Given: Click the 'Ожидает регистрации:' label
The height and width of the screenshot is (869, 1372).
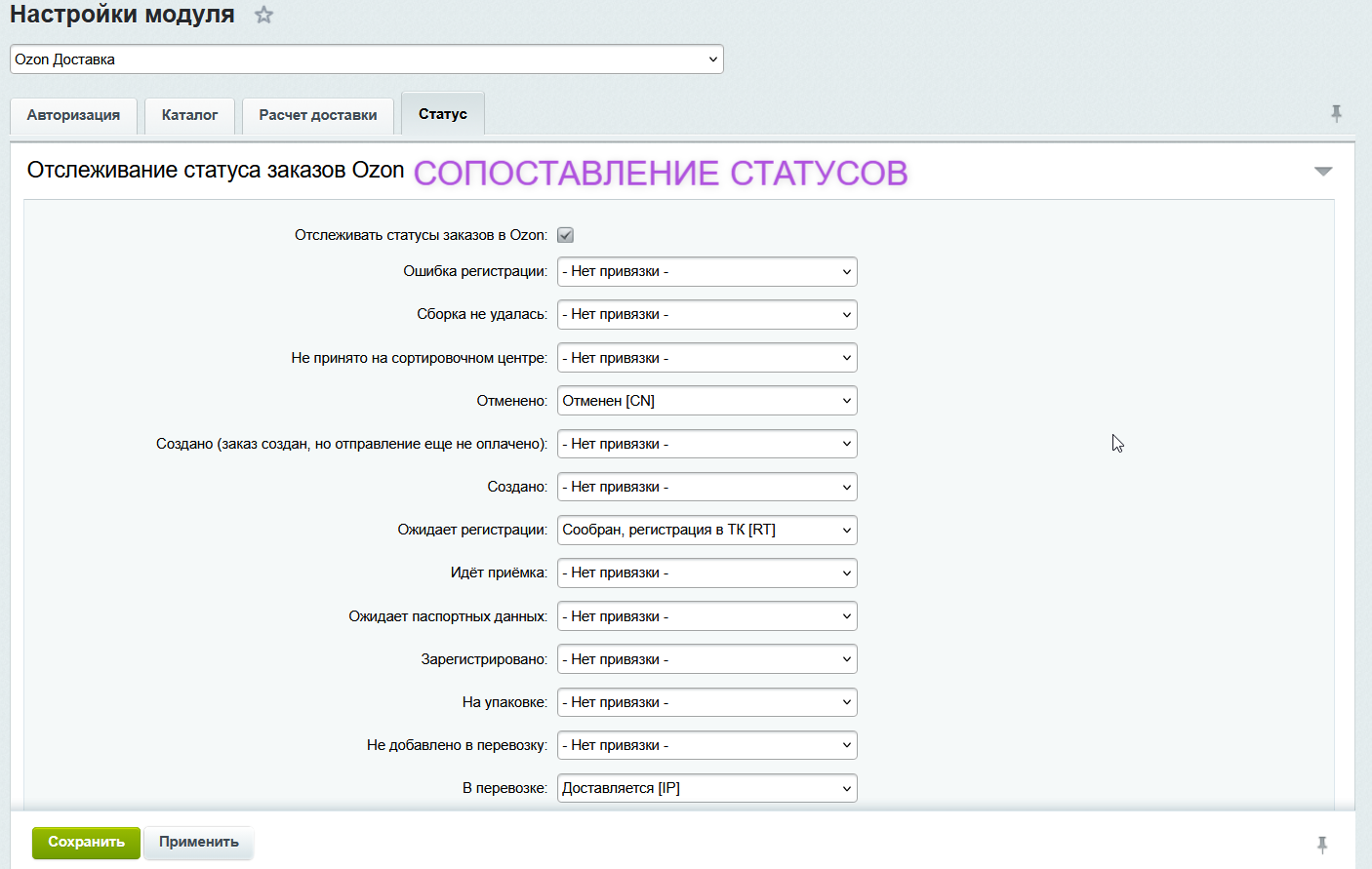Looking at the screenshot, I should pos(472,530).
